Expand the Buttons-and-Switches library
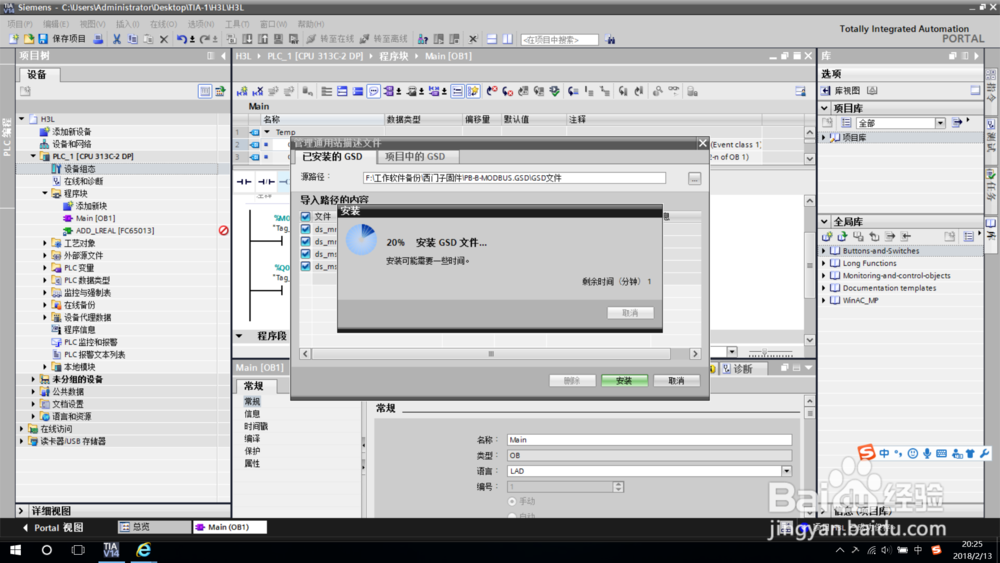The image size is (1000, 563). click(x=824, y=251)
